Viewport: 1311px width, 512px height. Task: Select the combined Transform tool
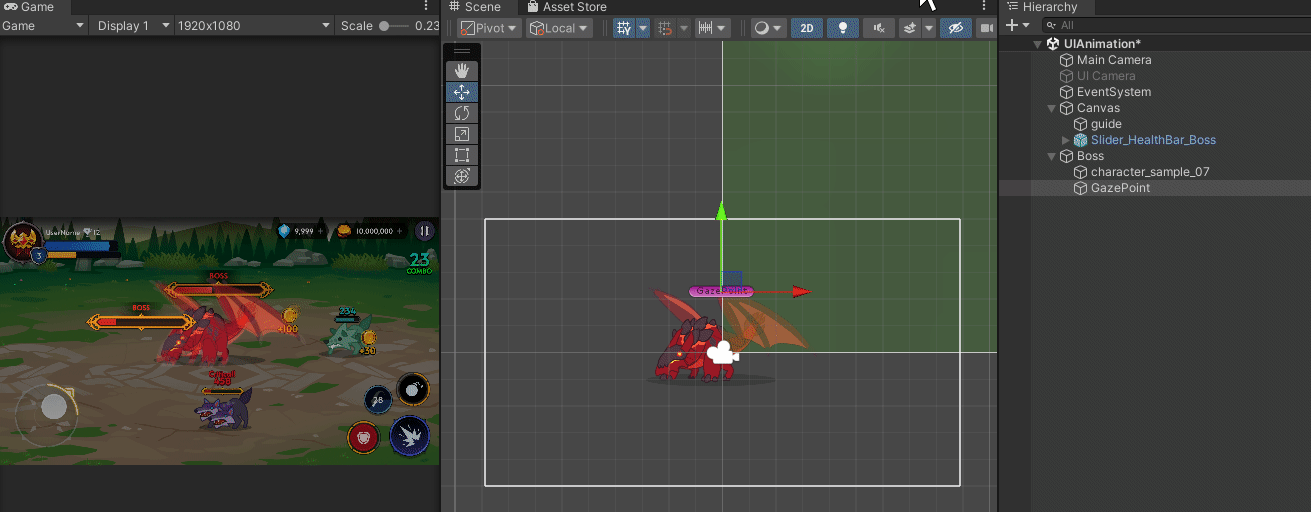coord(461,176)
